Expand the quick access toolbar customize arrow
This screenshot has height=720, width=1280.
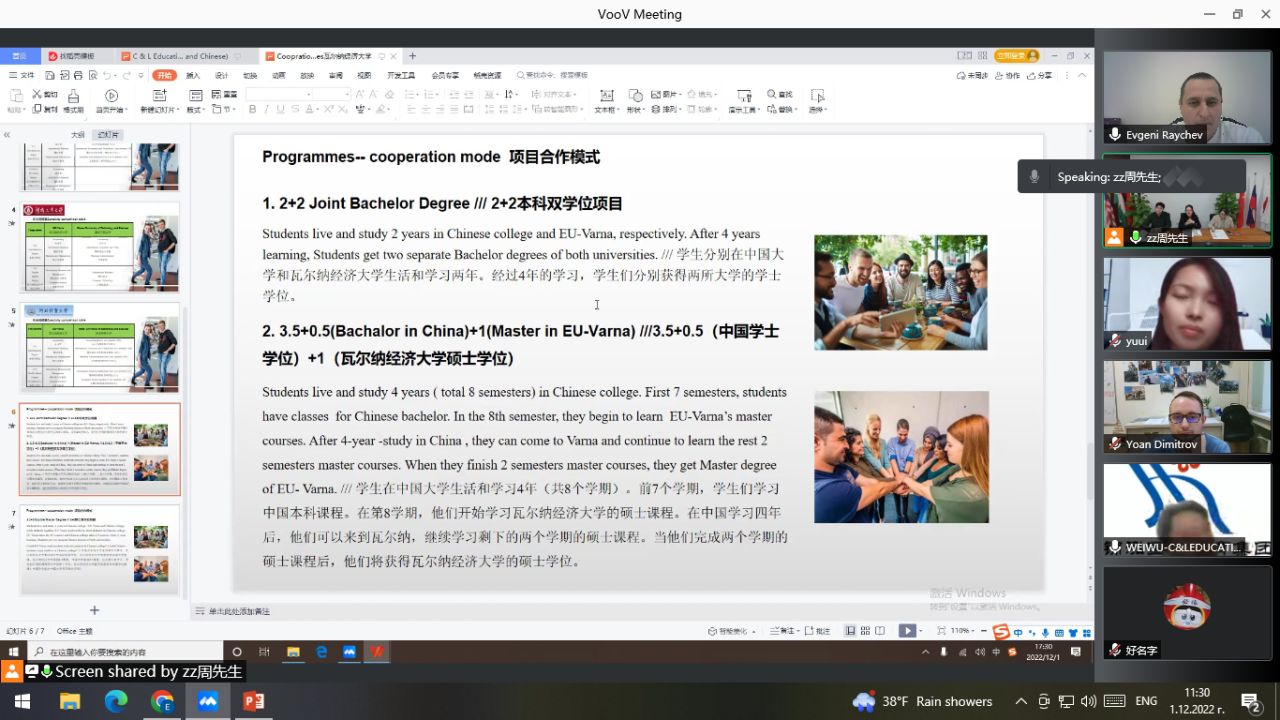coord(141,75)
